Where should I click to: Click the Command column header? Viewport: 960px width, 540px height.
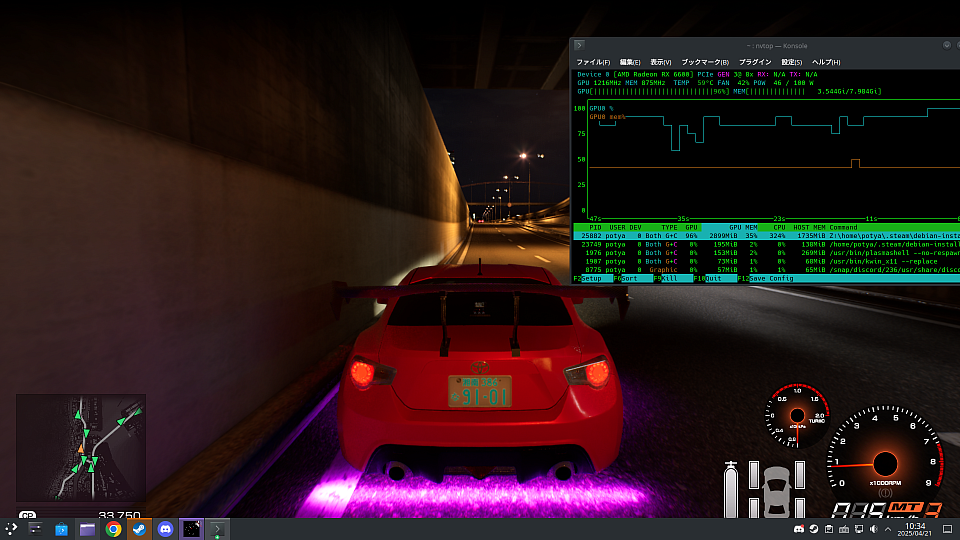[843, 227]
